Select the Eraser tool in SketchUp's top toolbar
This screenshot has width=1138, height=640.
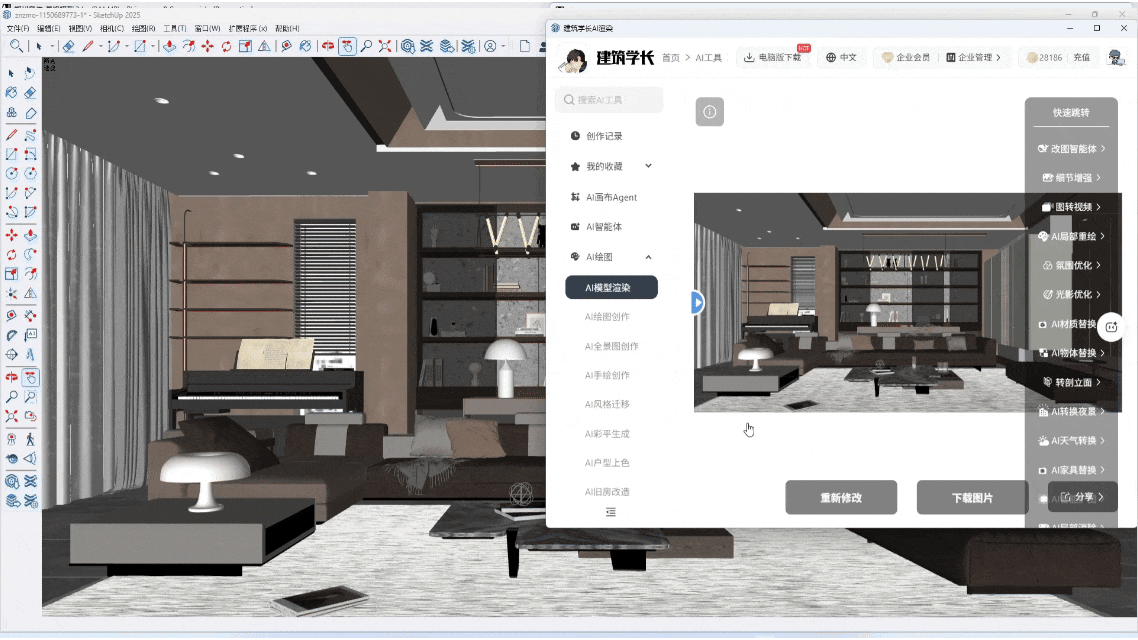[x=68, y=46]
